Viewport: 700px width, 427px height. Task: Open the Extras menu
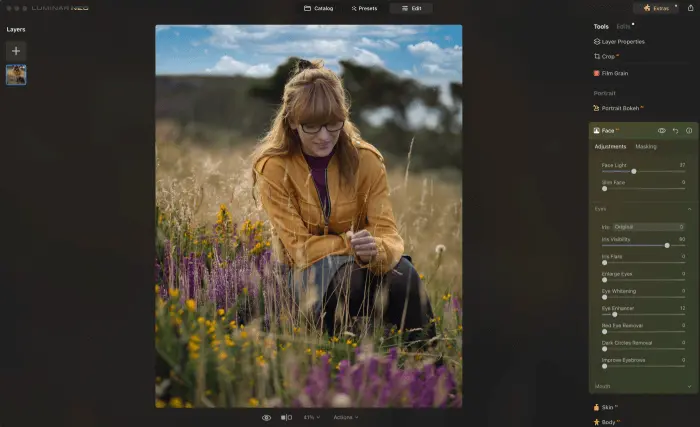coord(656,8)
